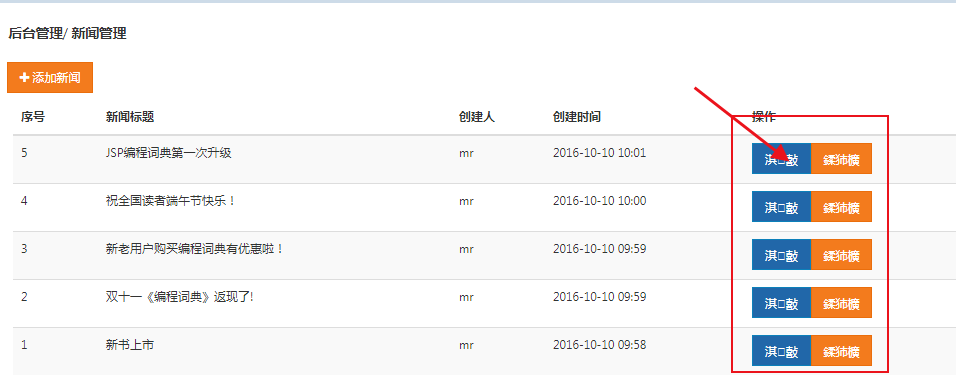This screenshot has height=376, width=956.
Task: Click the orange button for 新书上市 row
Action: [841, 350]
